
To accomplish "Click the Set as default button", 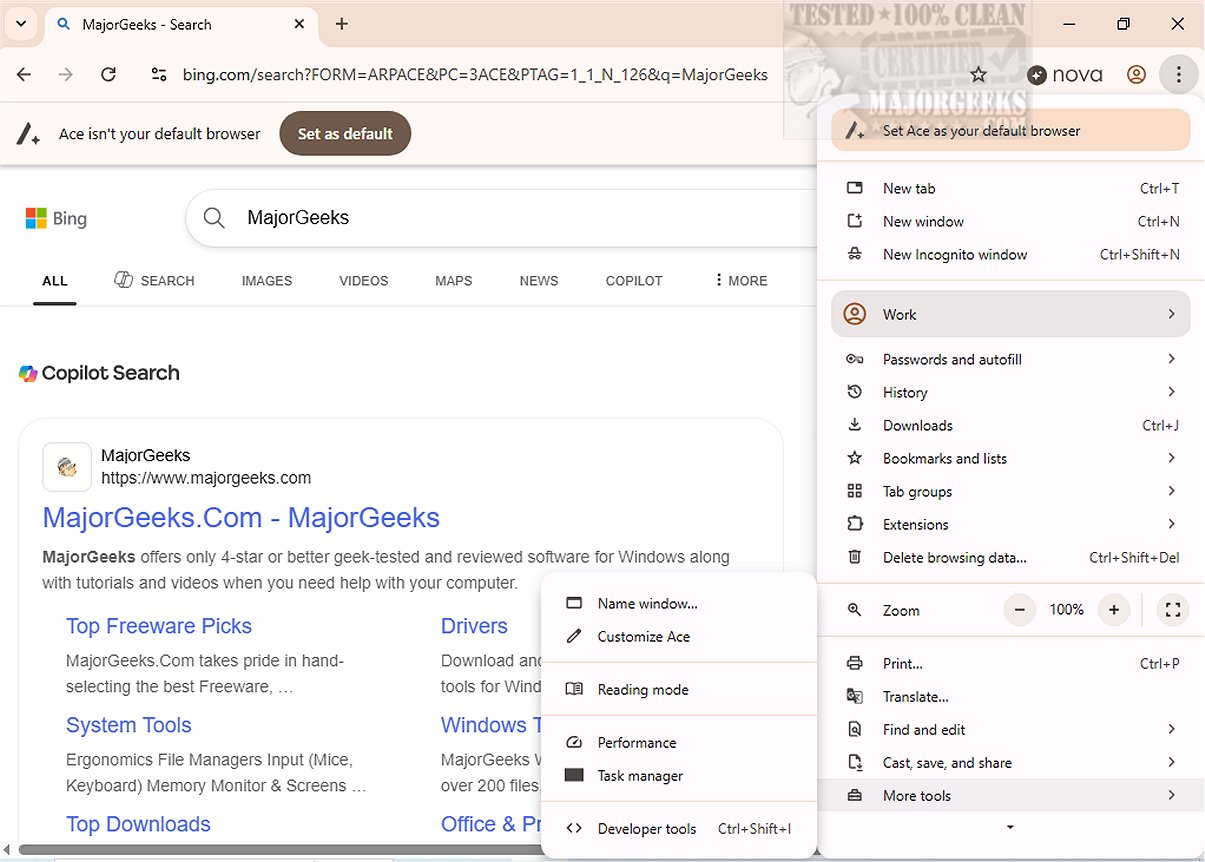I will click(345, 134).
